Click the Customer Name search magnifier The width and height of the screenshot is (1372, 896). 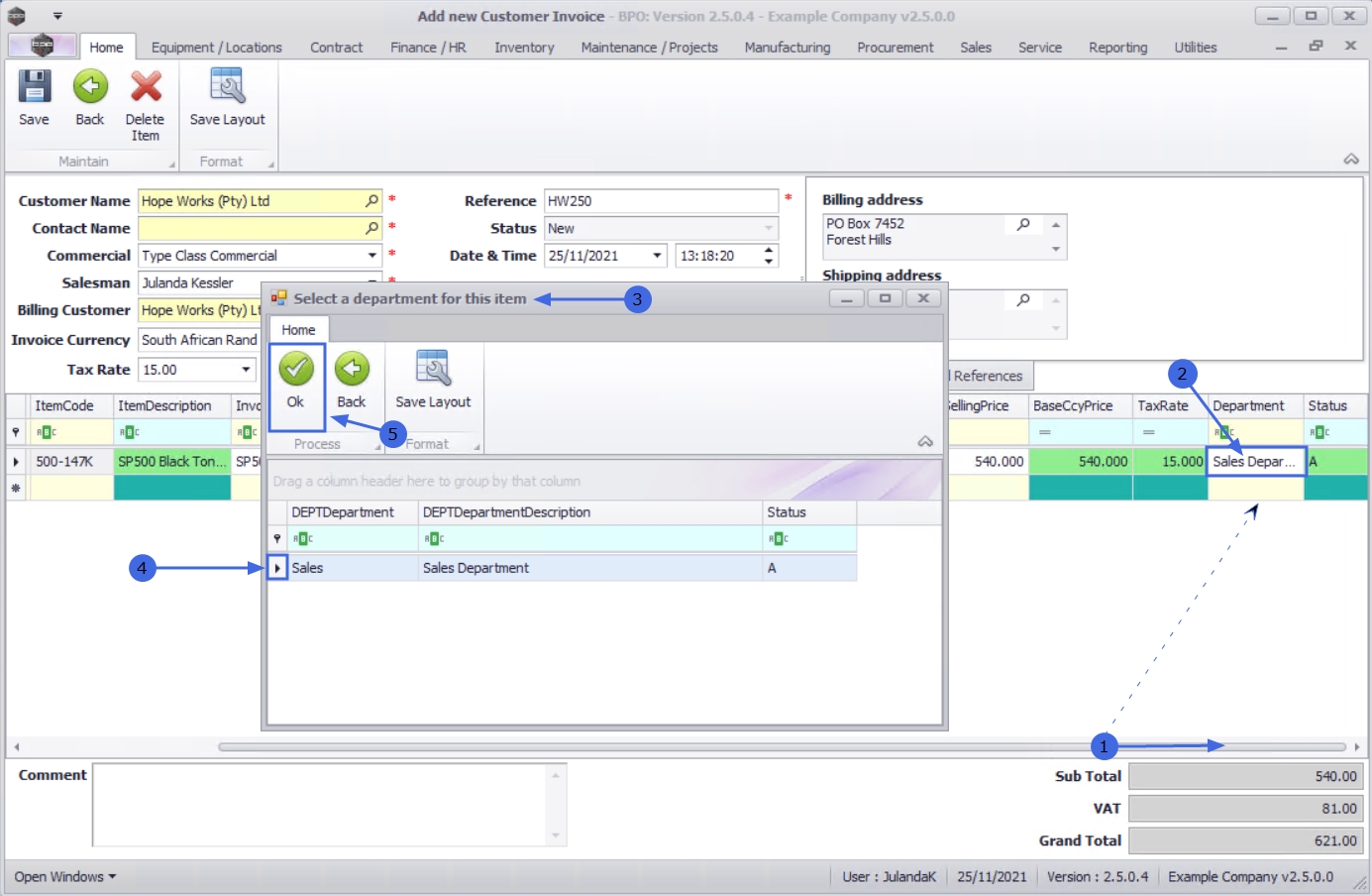pos(372,201)
